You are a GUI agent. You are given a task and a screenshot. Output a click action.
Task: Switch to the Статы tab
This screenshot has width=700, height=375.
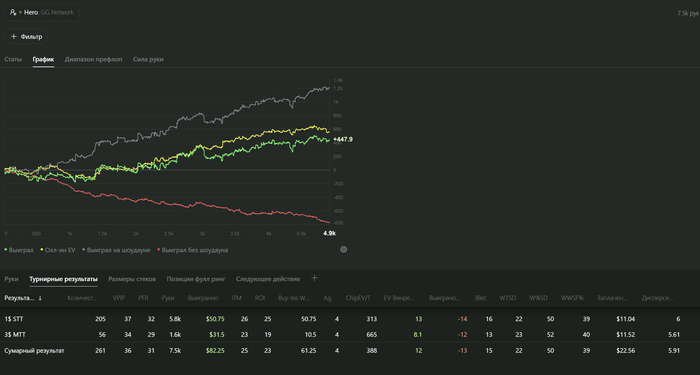click(13, 59)
